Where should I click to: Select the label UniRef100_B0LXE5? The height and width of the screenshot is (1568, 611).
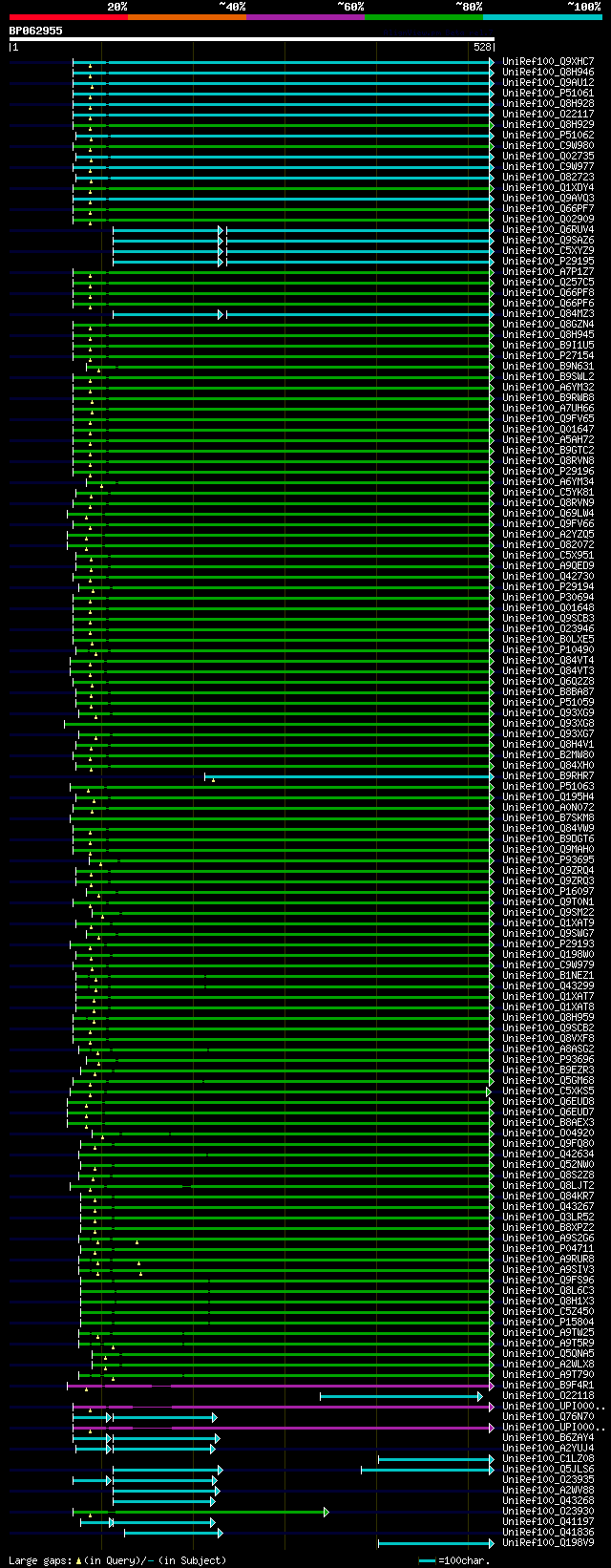[x=548, y=639]
